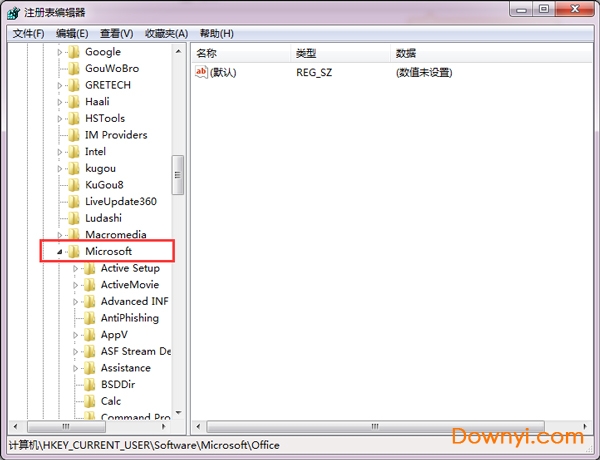Click the ActiveMovie folder icon
The width and height of the screenshot is (600, 460).
(x=90, y=285)
